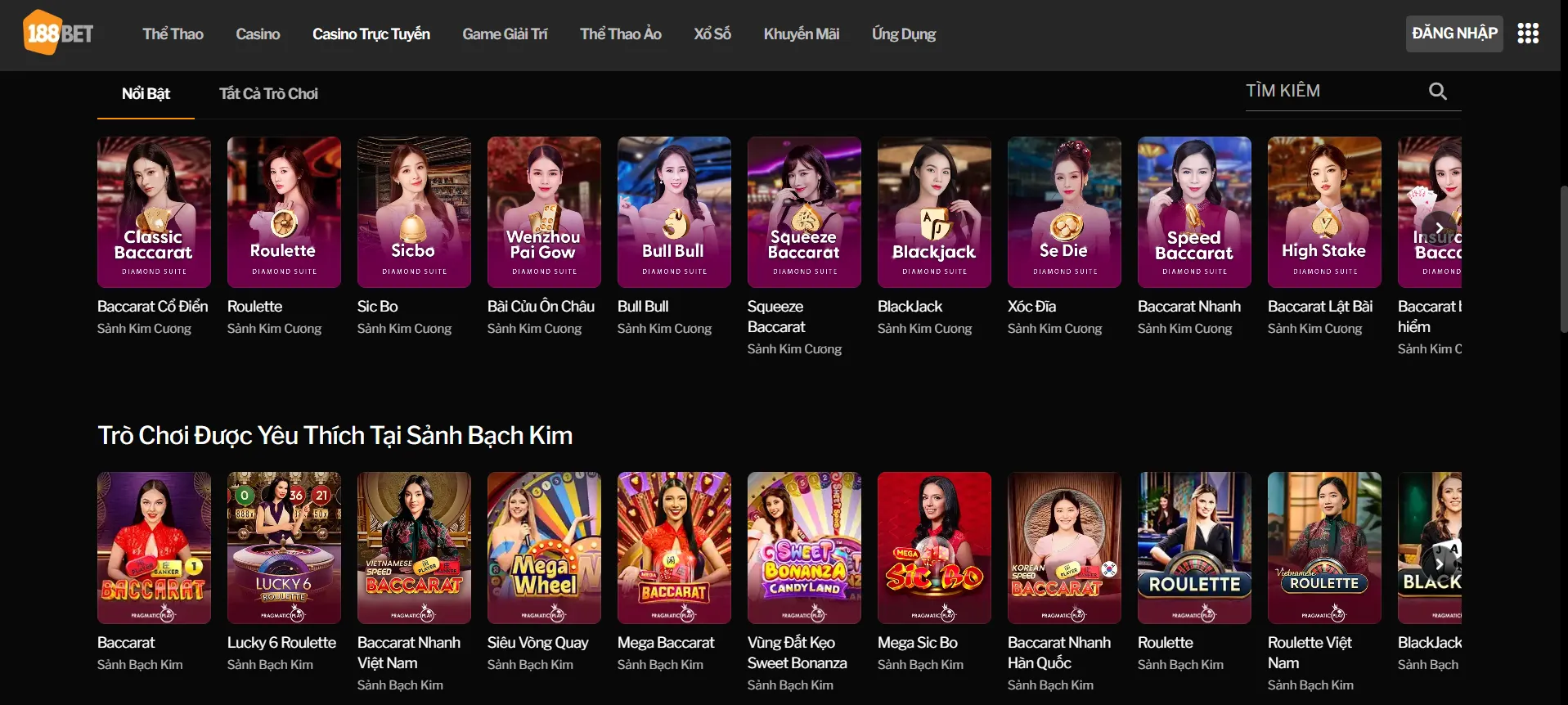Viewport: 1568px width, 705px height.
Task: Open Thể Thao menu
Action: 173,34
